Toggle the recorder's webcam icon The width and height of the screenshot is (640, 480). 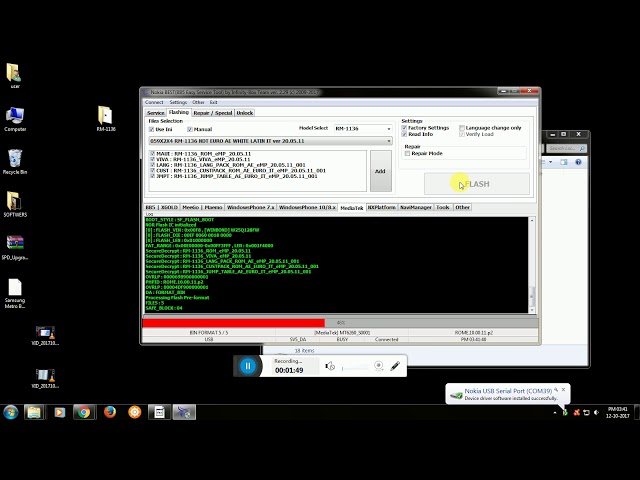click(x=378, y=366)
